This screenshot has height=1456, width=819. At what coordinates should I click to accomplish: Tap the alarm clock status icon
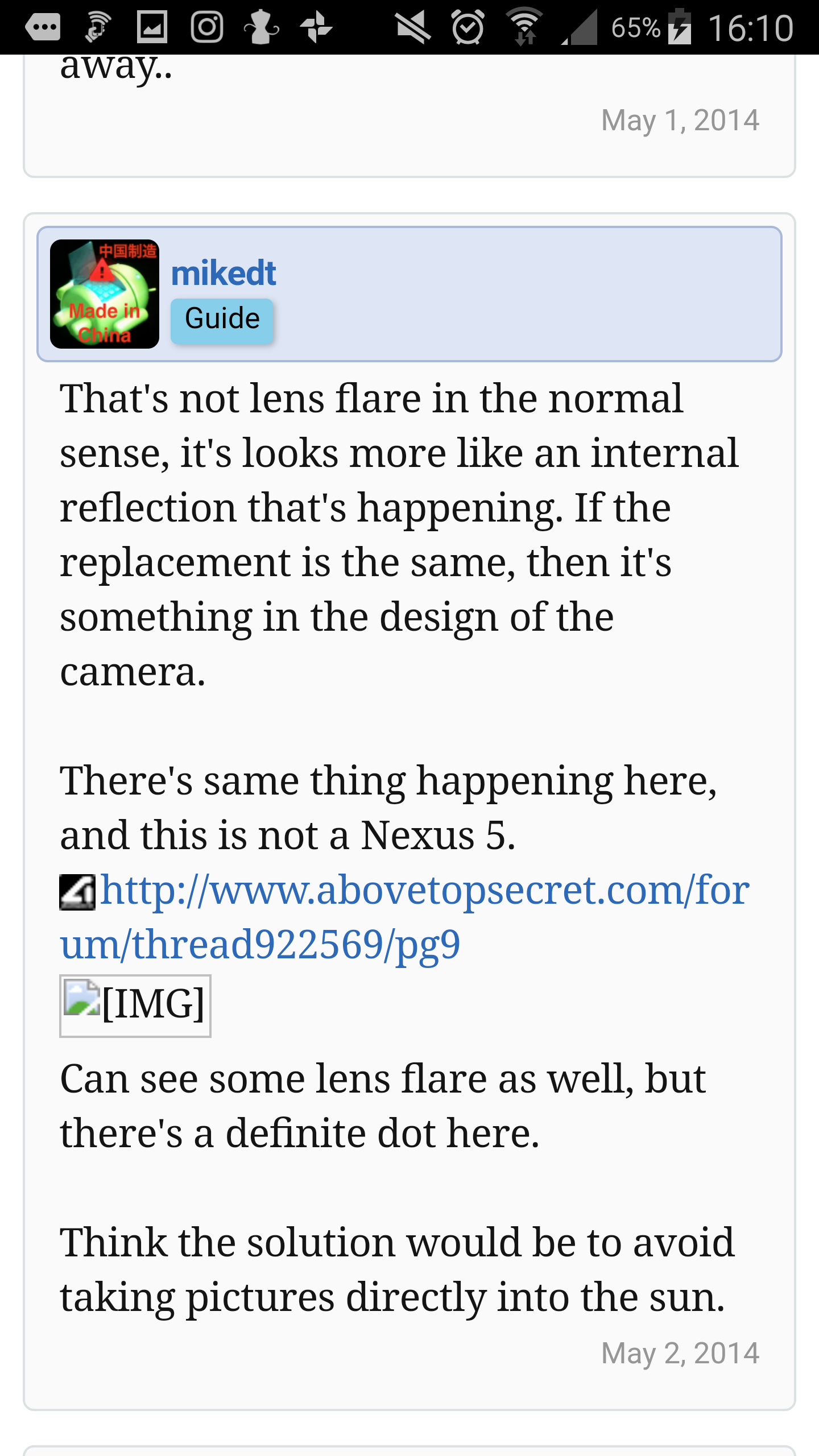point(468,27)
